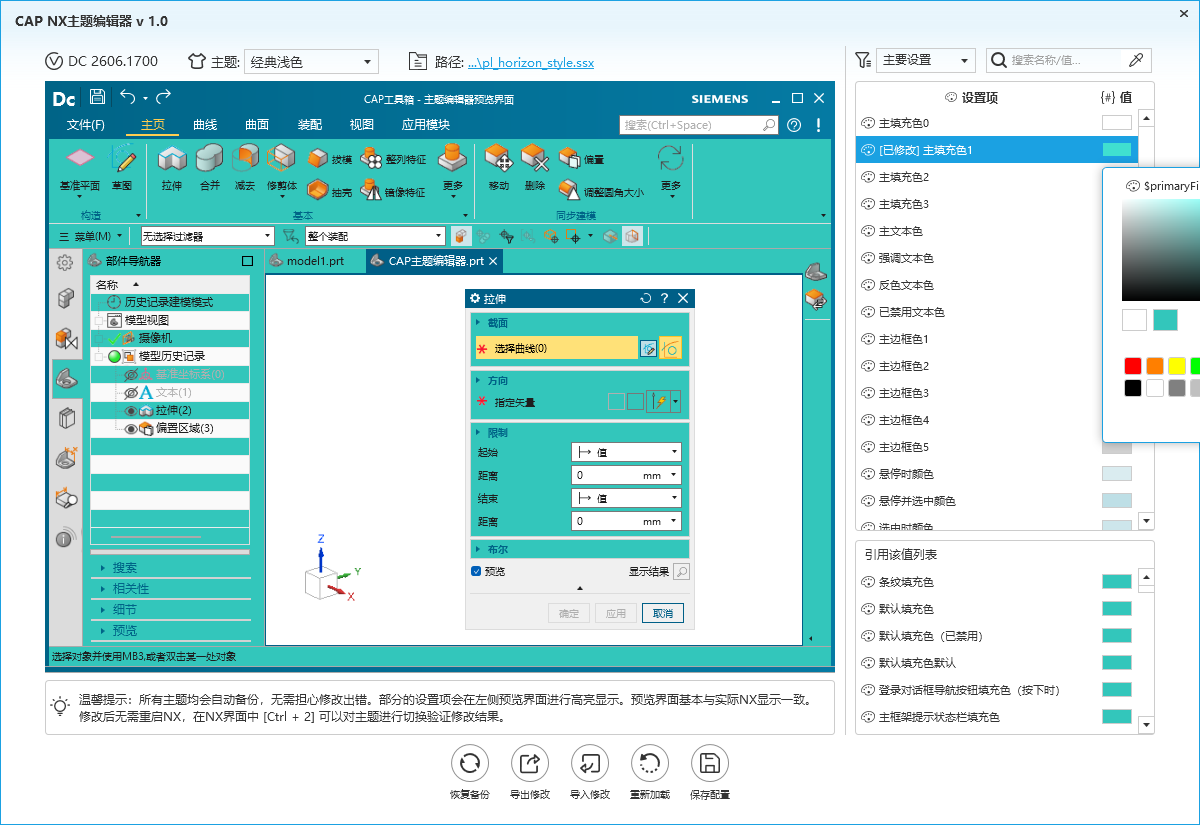Switch to the 装配 ribbon tab
The width and height of the screenshot is (1200, 825).
pos(310,125)
